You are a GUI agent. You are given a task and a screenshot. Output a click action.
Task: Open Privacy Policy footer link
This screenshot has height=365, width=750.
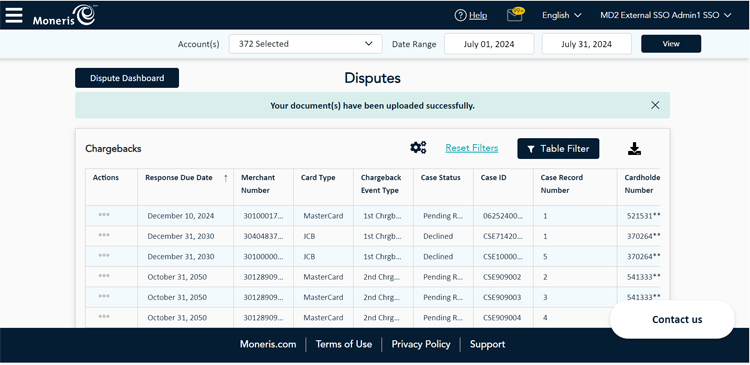421,344
